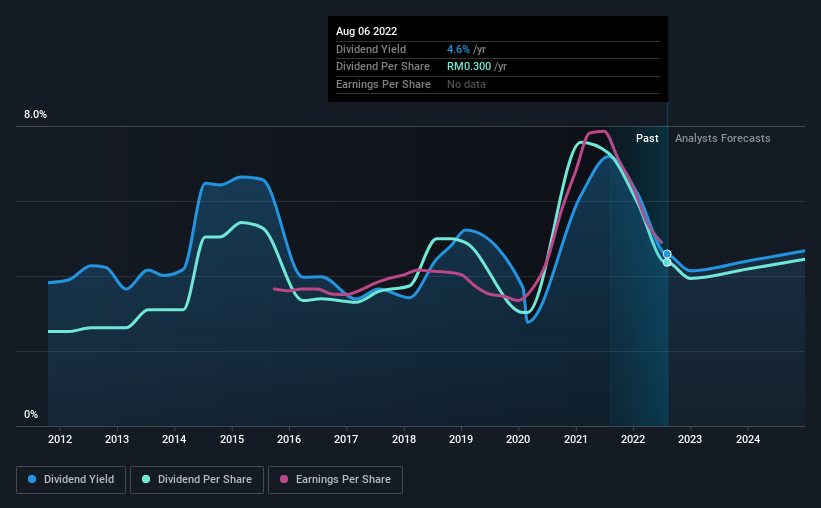Select the 2020 label on the x-axis
The image size is (821, 508).
tap(518, 439)
